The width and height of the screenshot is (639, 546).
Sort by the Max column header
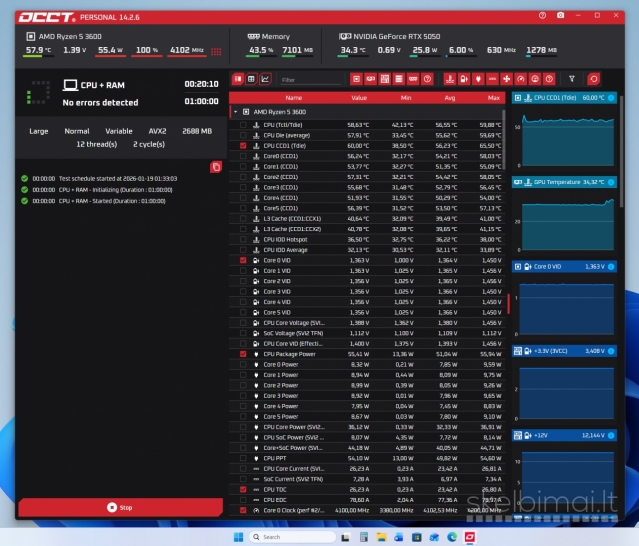pos(493,98)
